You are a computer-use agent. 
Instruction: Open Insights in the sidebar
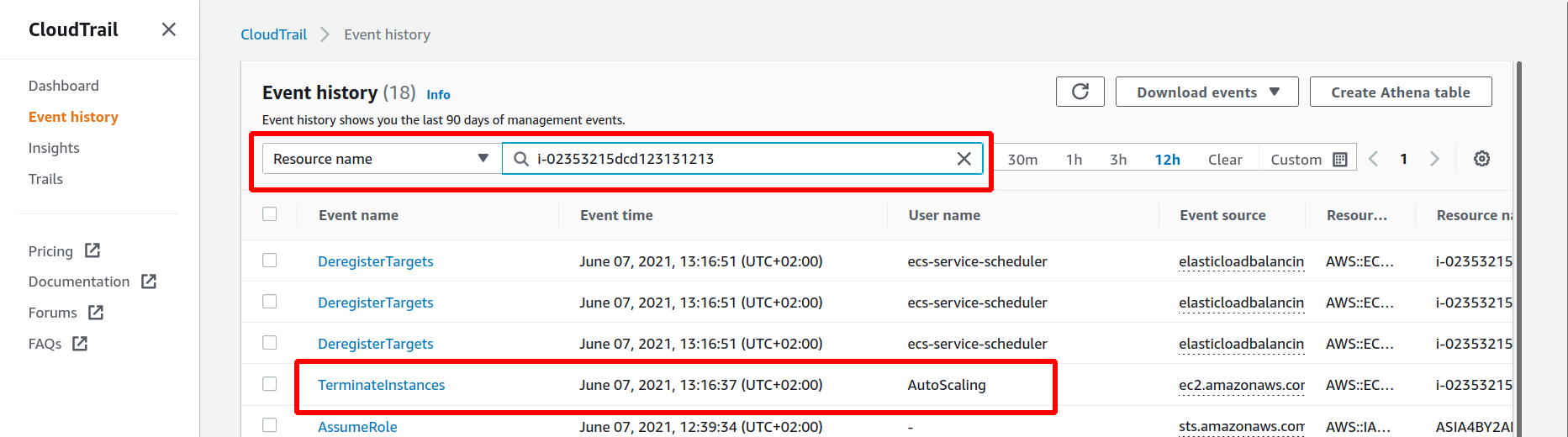point(54,148)
